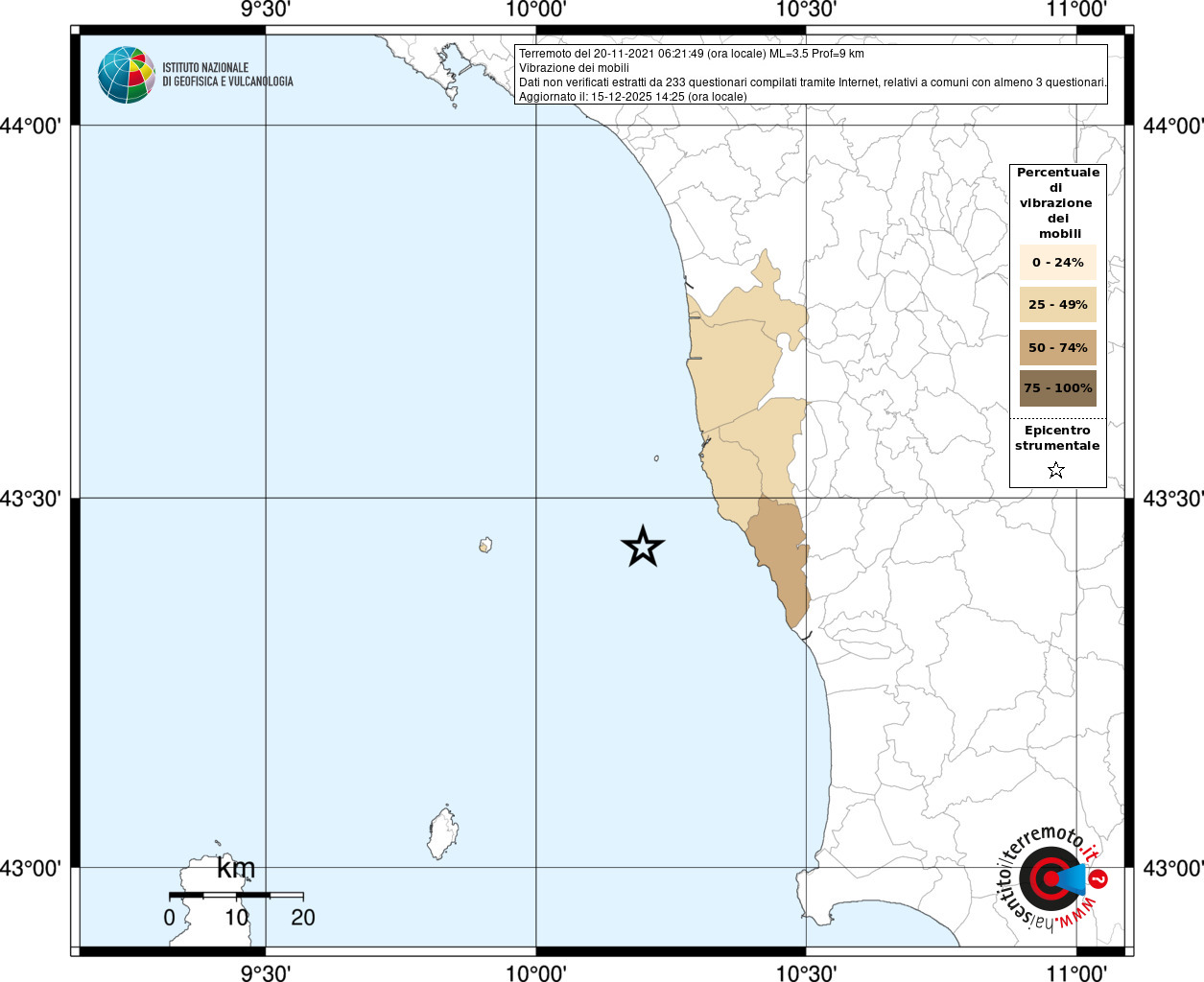This screenshot has height=982, width=1204.
Task: Click the bottom axis label 9°30'
Action: click(266, 973)
